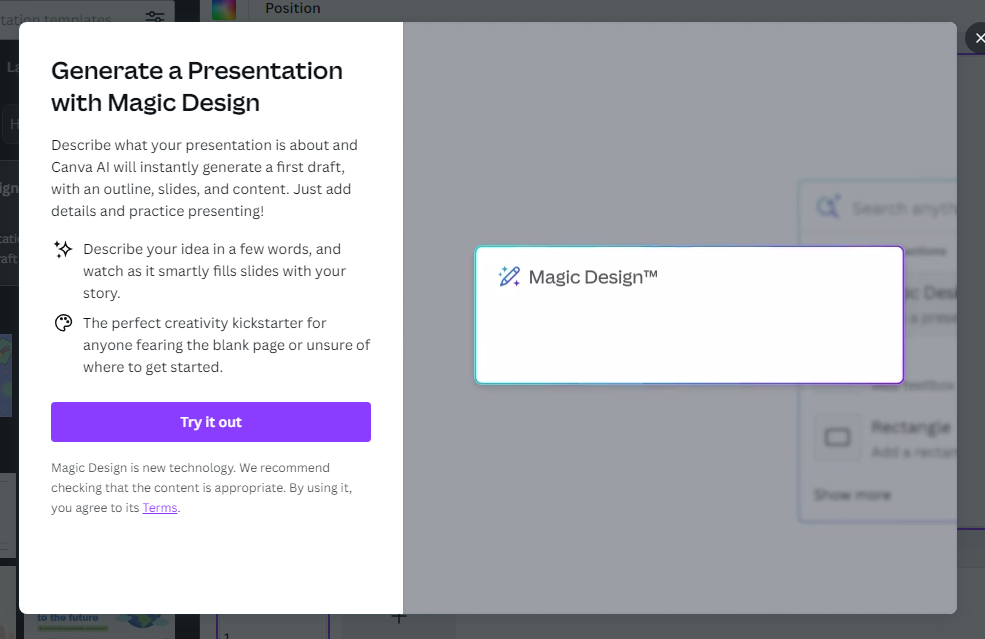Click the sparkle icon beside Describe your idea
985x639 pixels.
[x=63, y=249]
